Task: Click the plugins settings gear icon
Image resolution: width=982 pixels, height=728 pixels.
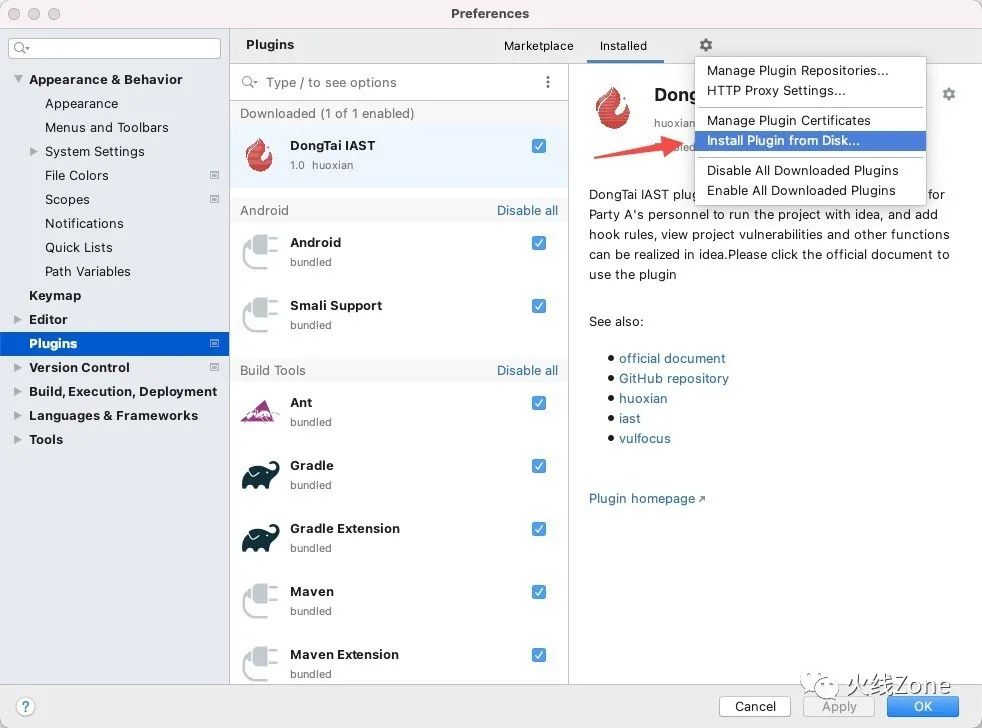Action: [x=706, y=45]
